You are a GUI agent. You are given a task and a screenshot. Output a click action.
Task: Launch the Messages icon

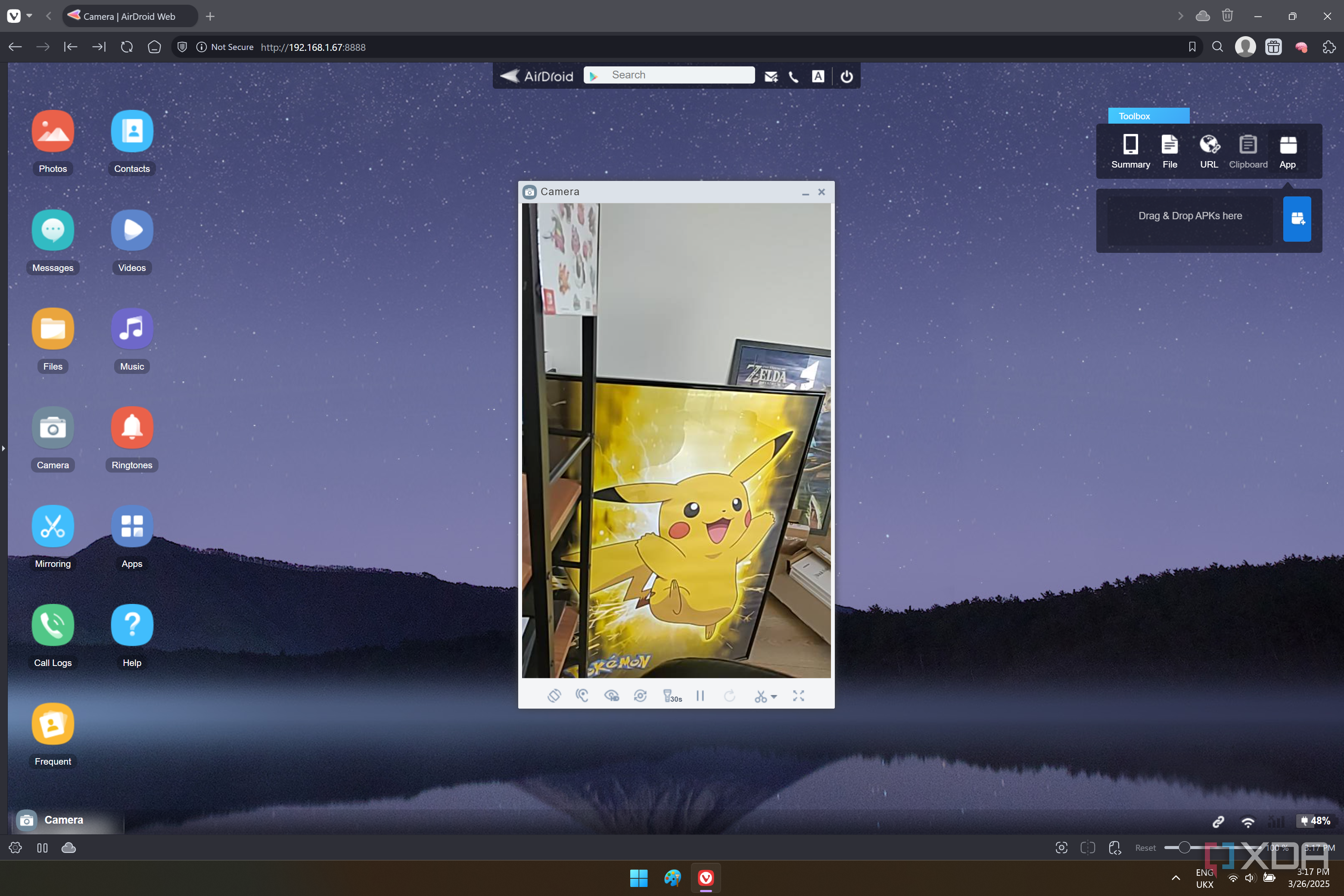tap(53, 230)
